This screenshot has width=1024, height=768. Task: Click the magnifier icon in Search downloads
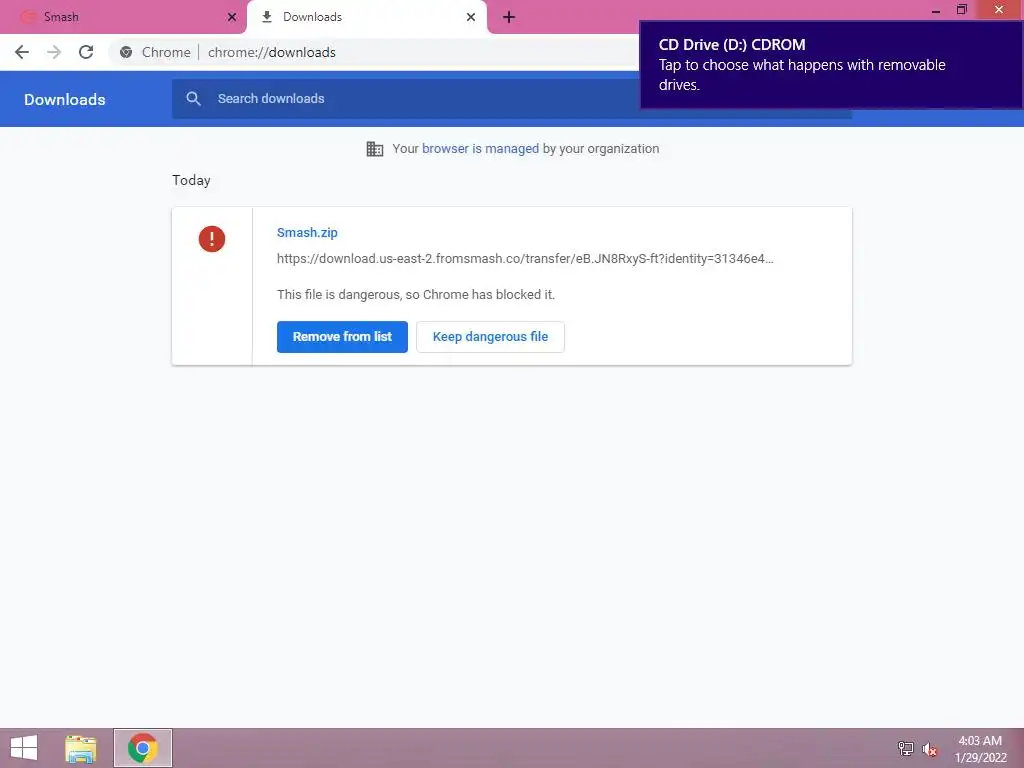[193, 99]
